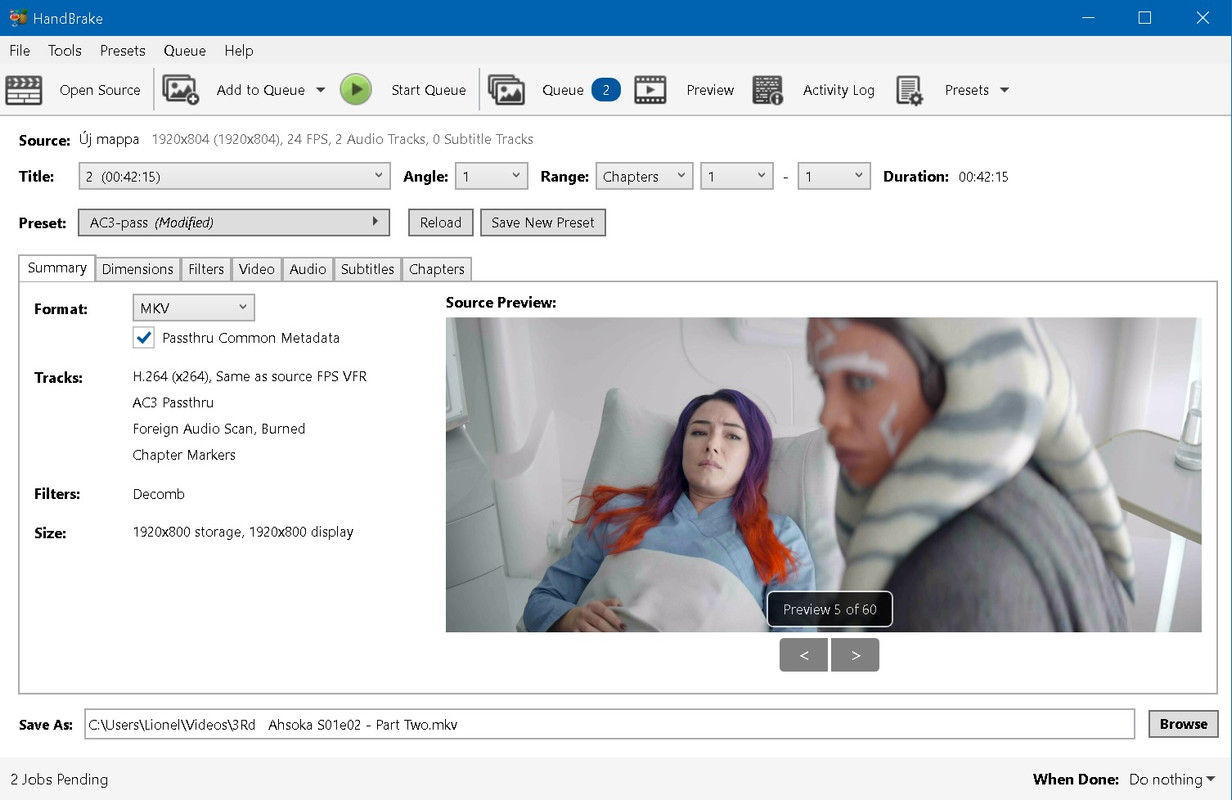This screenshot has height=800, width=1232.
Task: Click the Preview film icon
Action: 650,90
